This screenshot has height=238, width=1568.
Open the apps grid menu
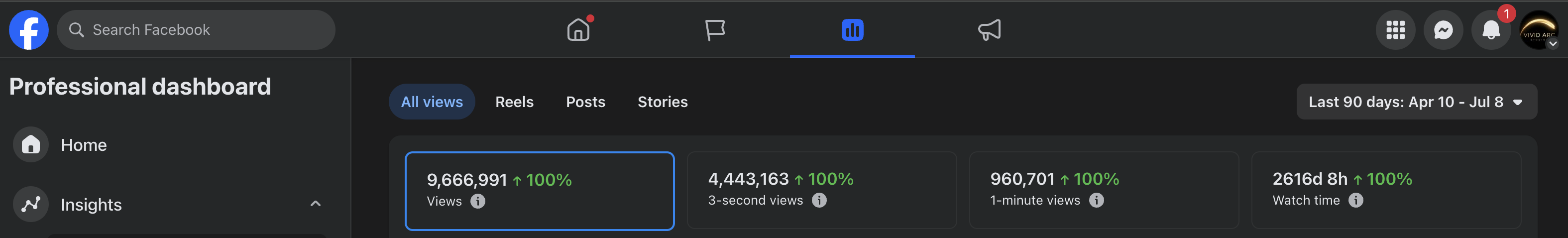[x=1395, y=30]
